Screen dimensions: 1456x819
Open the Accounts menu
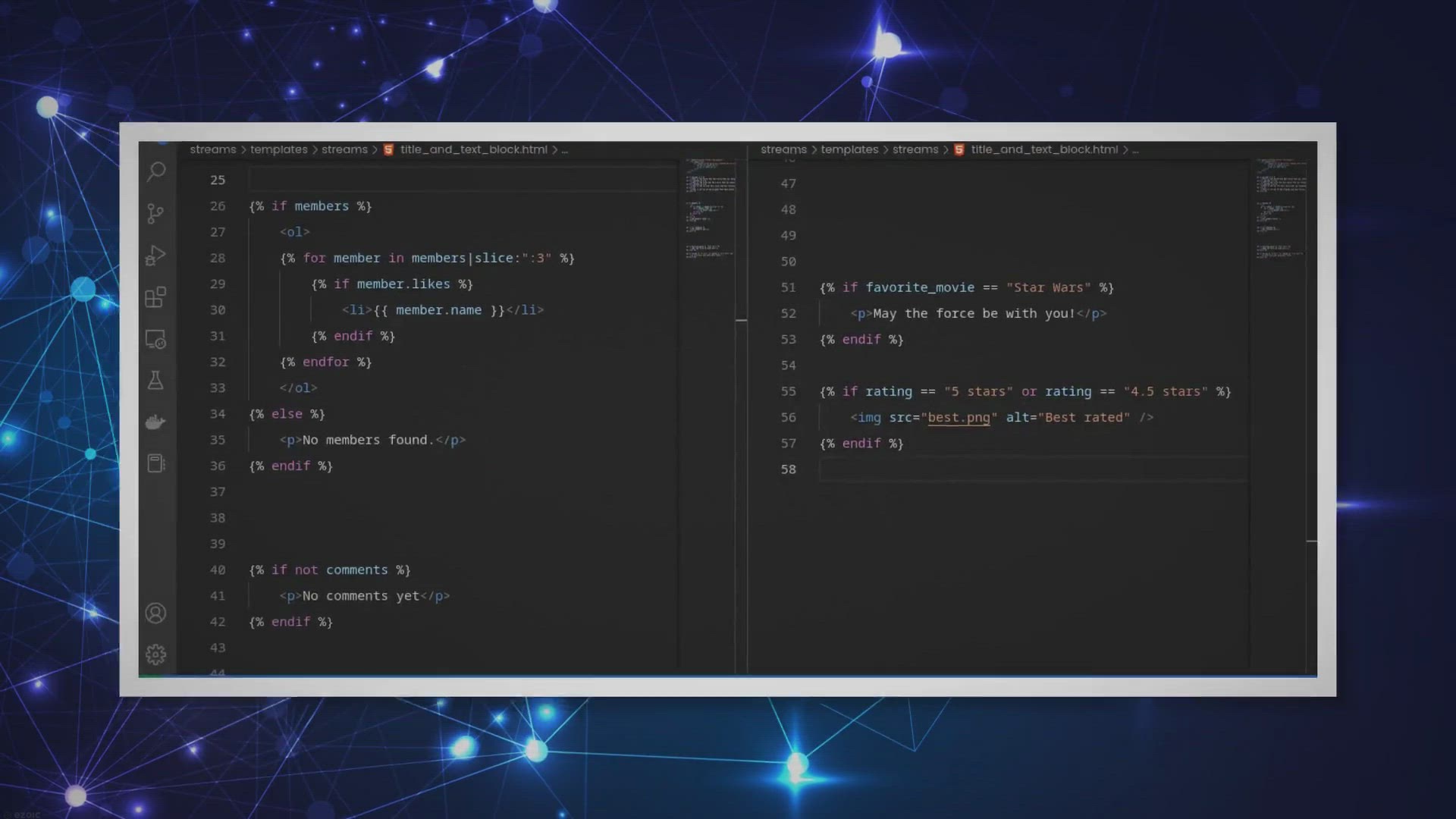(156, 613)
